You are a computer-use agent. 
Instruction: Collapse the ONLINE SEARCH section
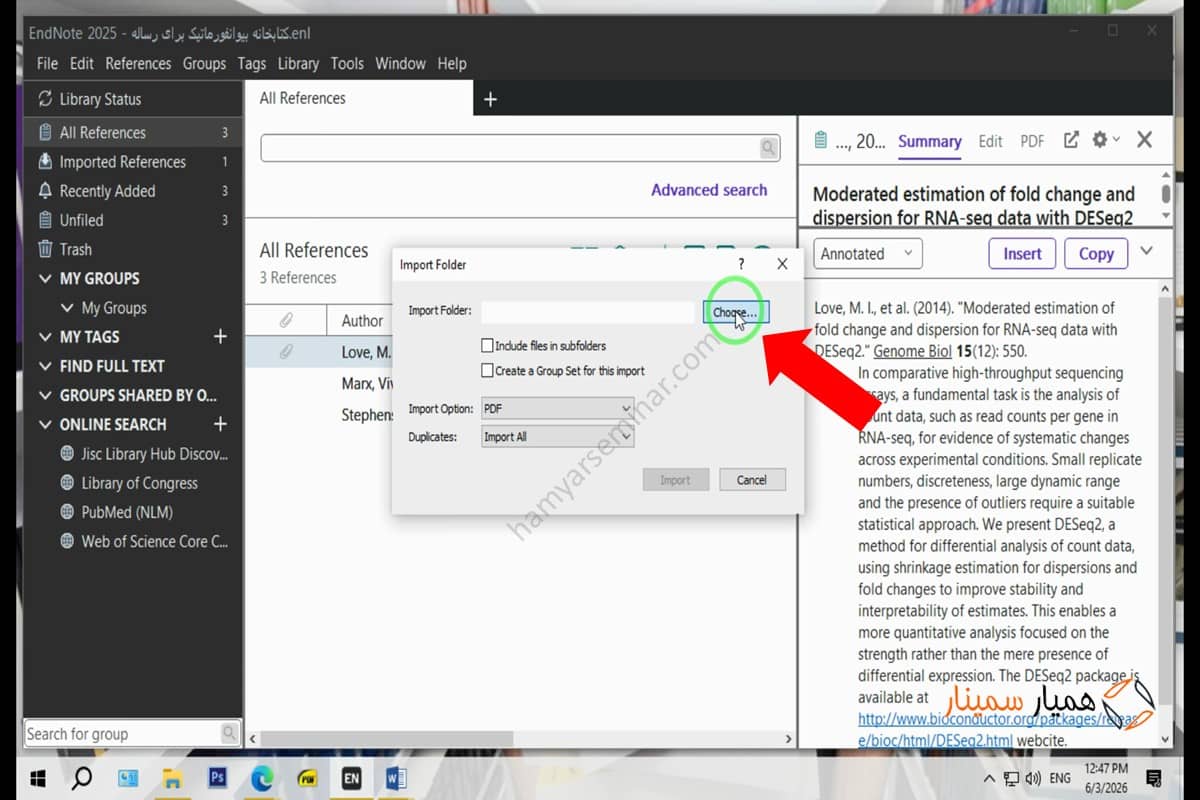click(44, 424)
